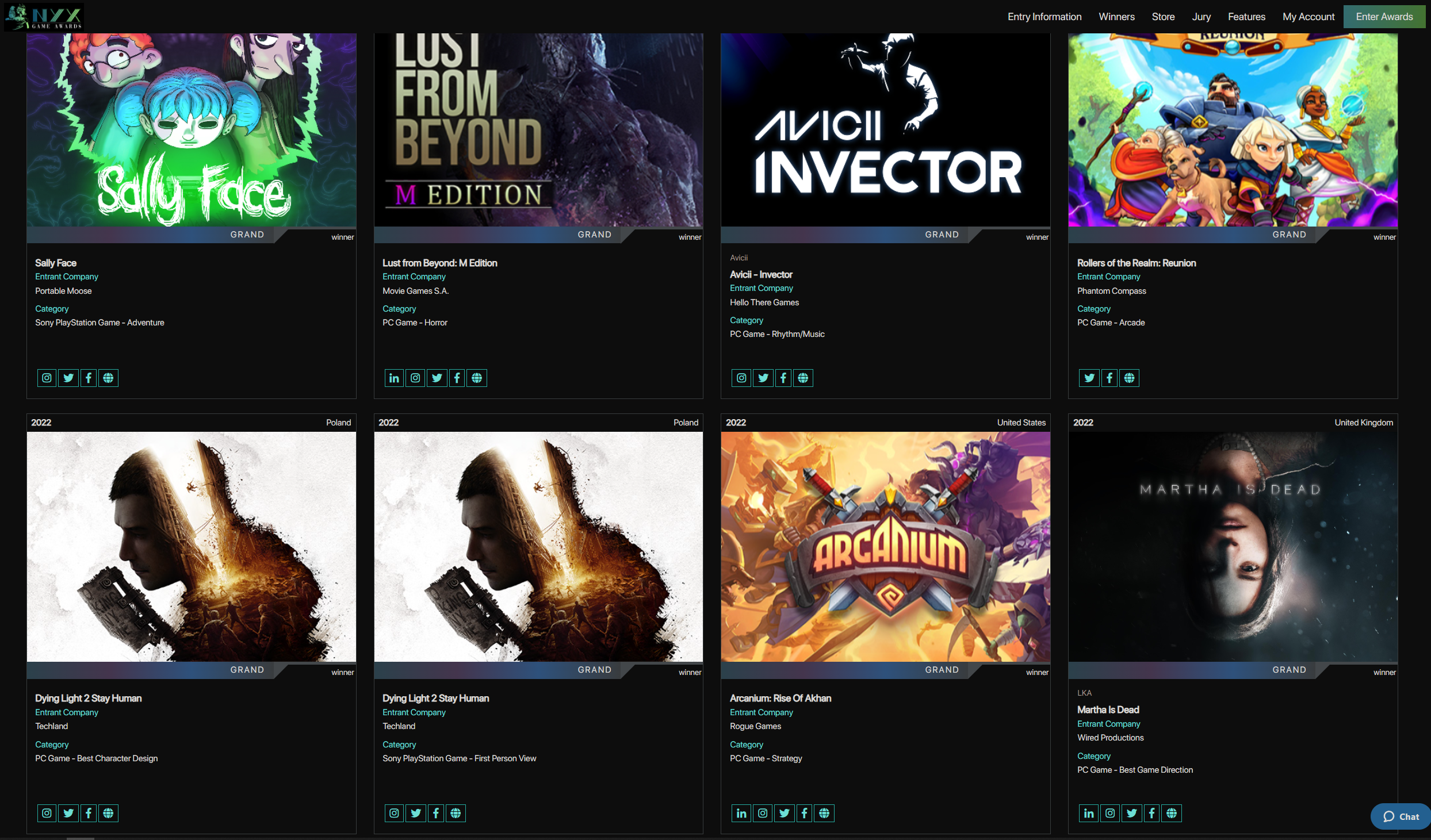
Task: Open Jury menu
Action: click(x=1201, y=17)
